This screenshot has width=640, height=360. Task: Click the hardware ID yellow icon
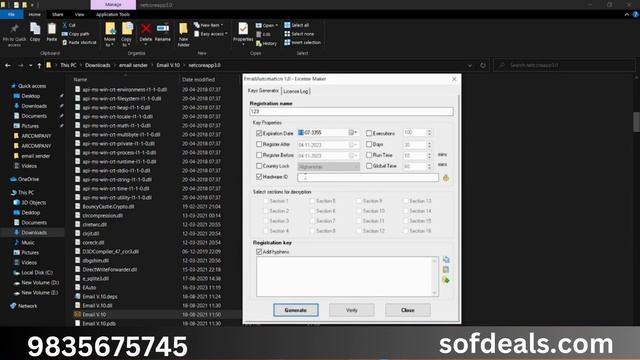[x=446, y=178]
